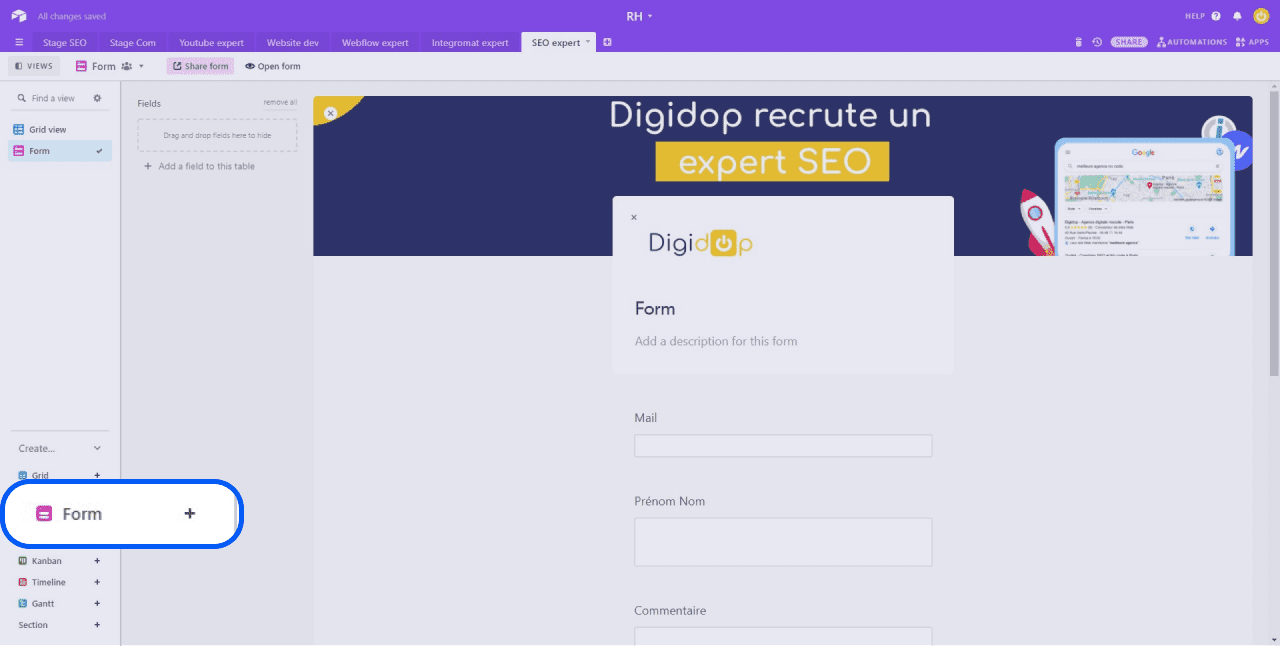1280x646 pixels.
Task: Open the Automations panel
Action: (1191, 42)
